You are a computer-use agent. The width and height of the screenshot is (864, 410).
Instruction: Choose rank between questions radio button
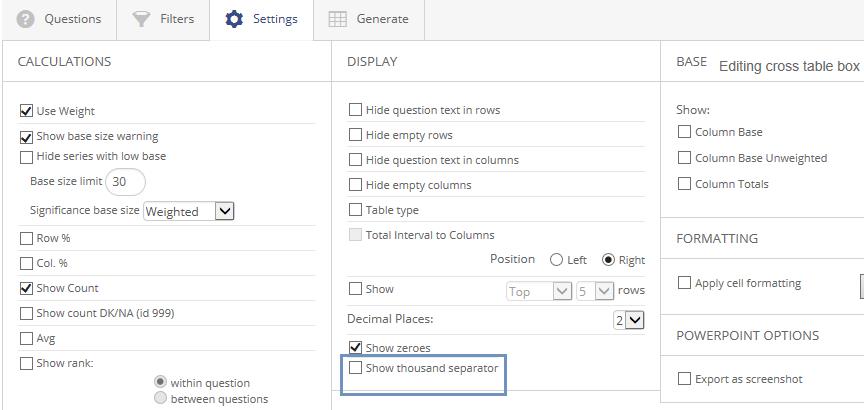point(160,399)
